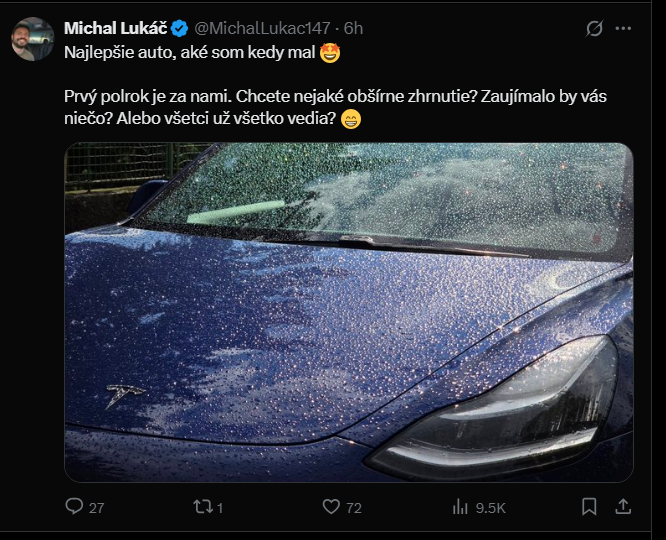Screen dimensions: 666x540
Task: Click the tweet text starting 'Prvý polrok'
Action: (x=336, y=108)
